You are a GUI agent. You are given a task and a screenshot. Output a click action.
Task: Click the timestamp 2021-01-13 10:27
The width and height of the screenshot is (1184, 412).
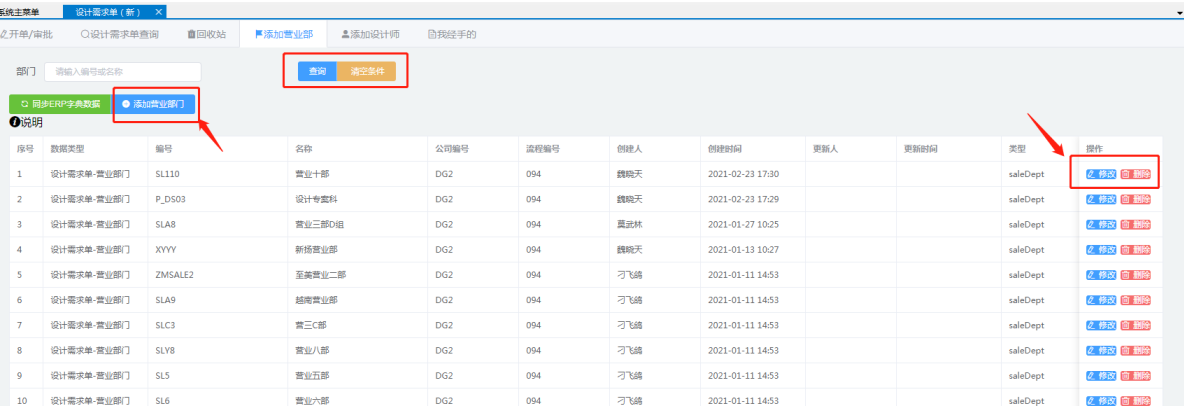click(x=743, y=250)
